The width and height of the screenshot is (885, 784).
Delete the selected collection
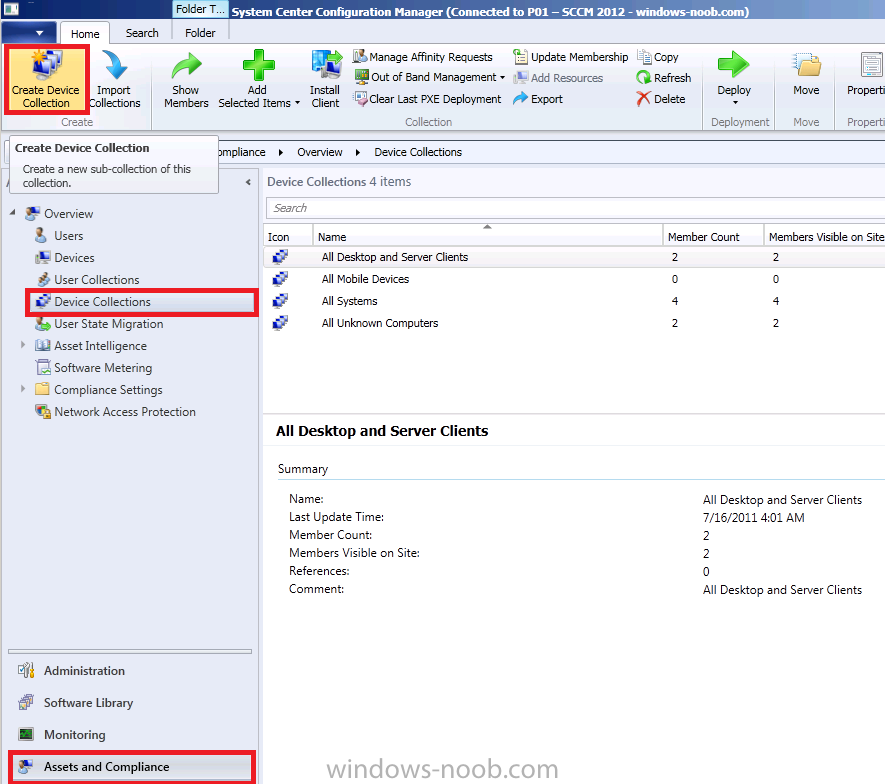click(x=661, y=99)
